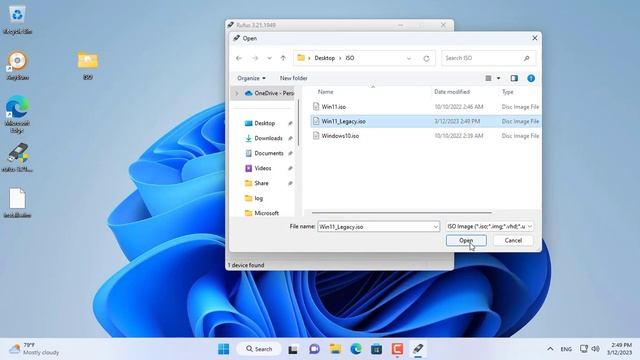640x360 pixels.
Task: Select the ISO folder on desktop
Action: click(88, 65)
